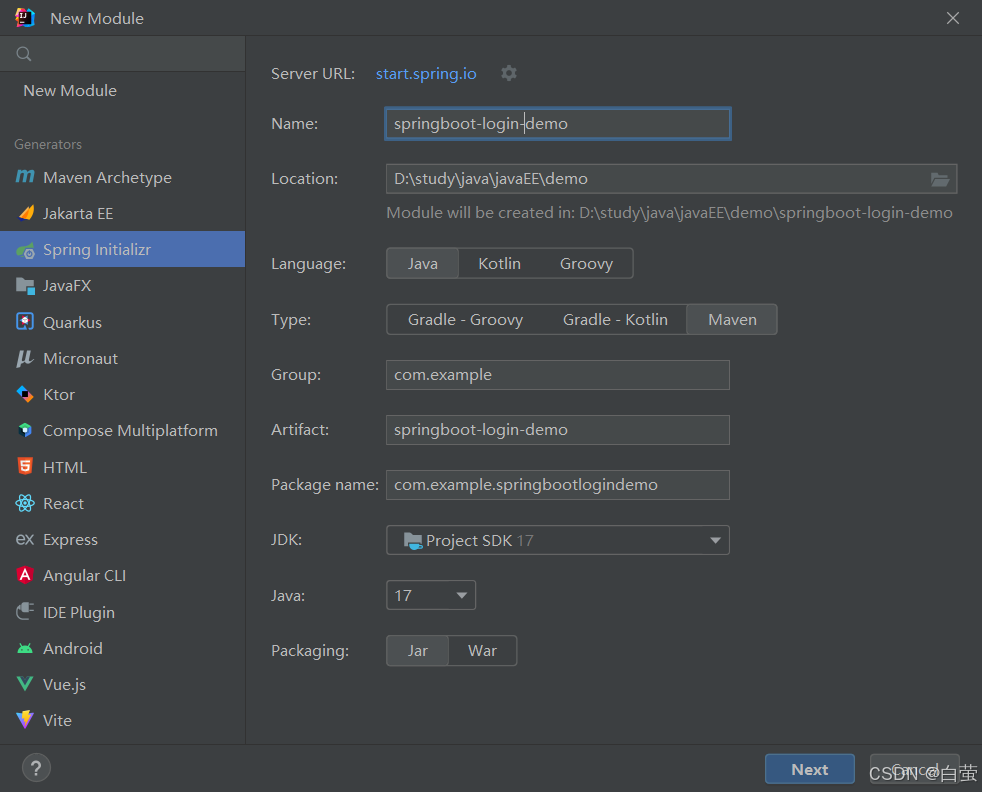Select Angular CLI generator
Viewport: 982px width, 792px height.
[122, 575]
